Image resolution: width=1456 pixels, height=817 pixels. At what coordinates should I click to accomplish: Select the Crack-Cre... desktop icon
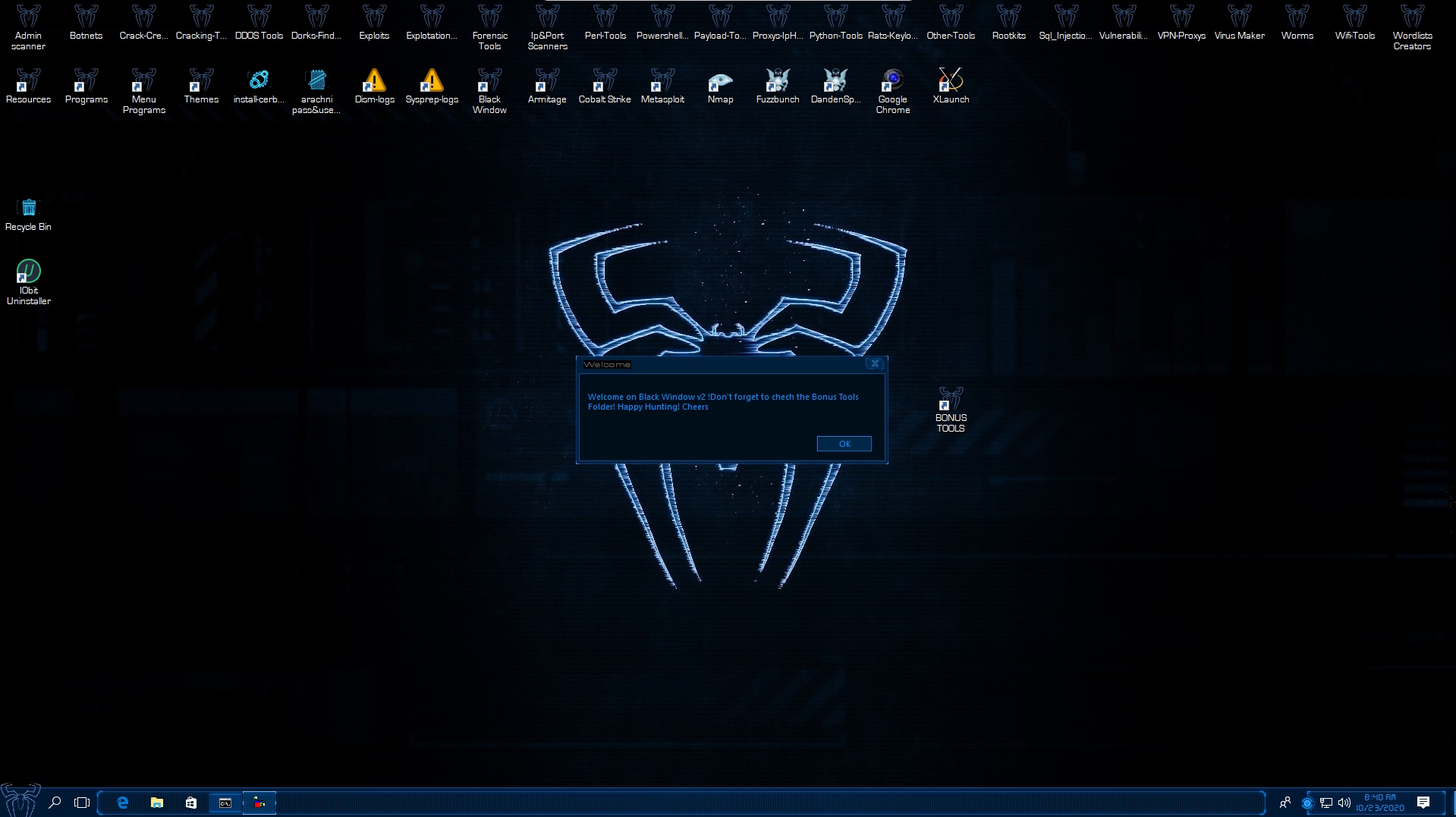[x=143, y=23]
